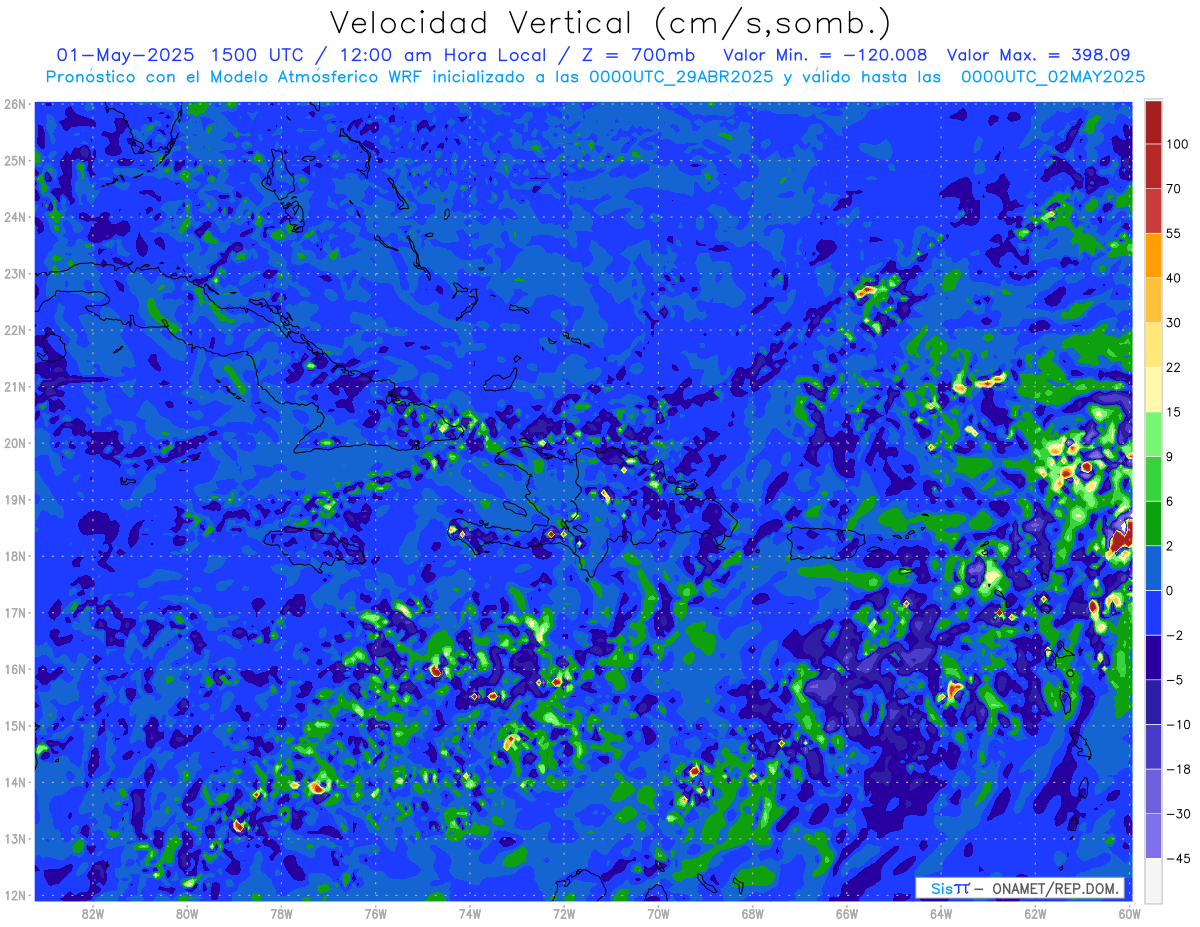Click the colorbar value "-10"
The image size is (1200, 927).
tap(1177, 724)
